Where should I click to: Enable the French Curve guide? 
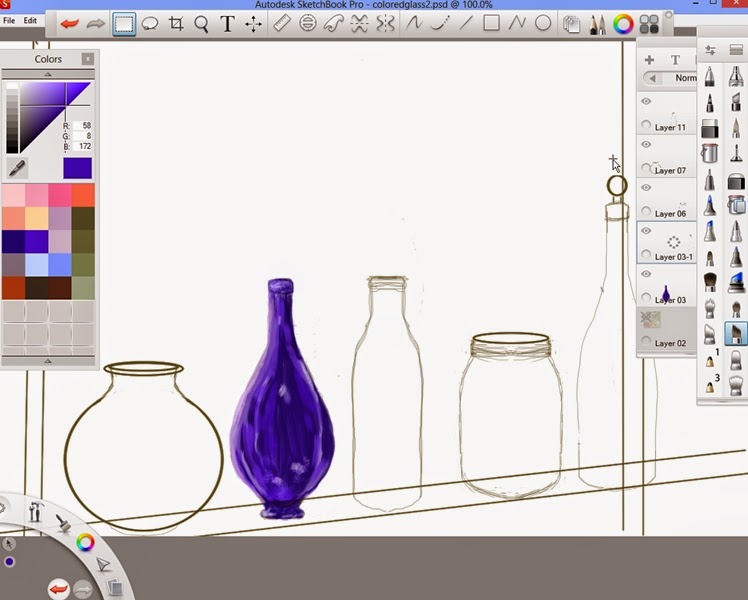(333, 23)
